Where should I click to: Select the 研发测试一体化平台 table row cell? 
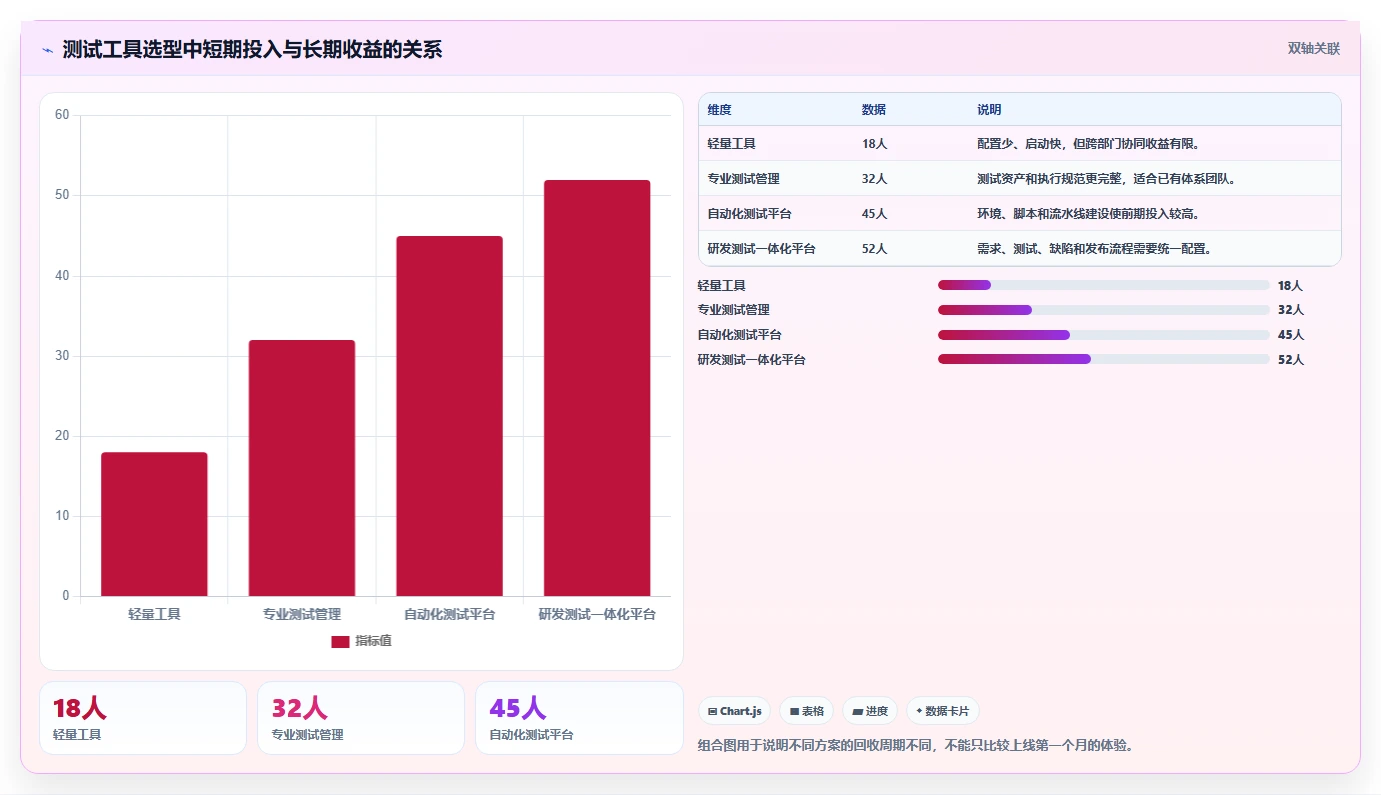tap(761, 249)
